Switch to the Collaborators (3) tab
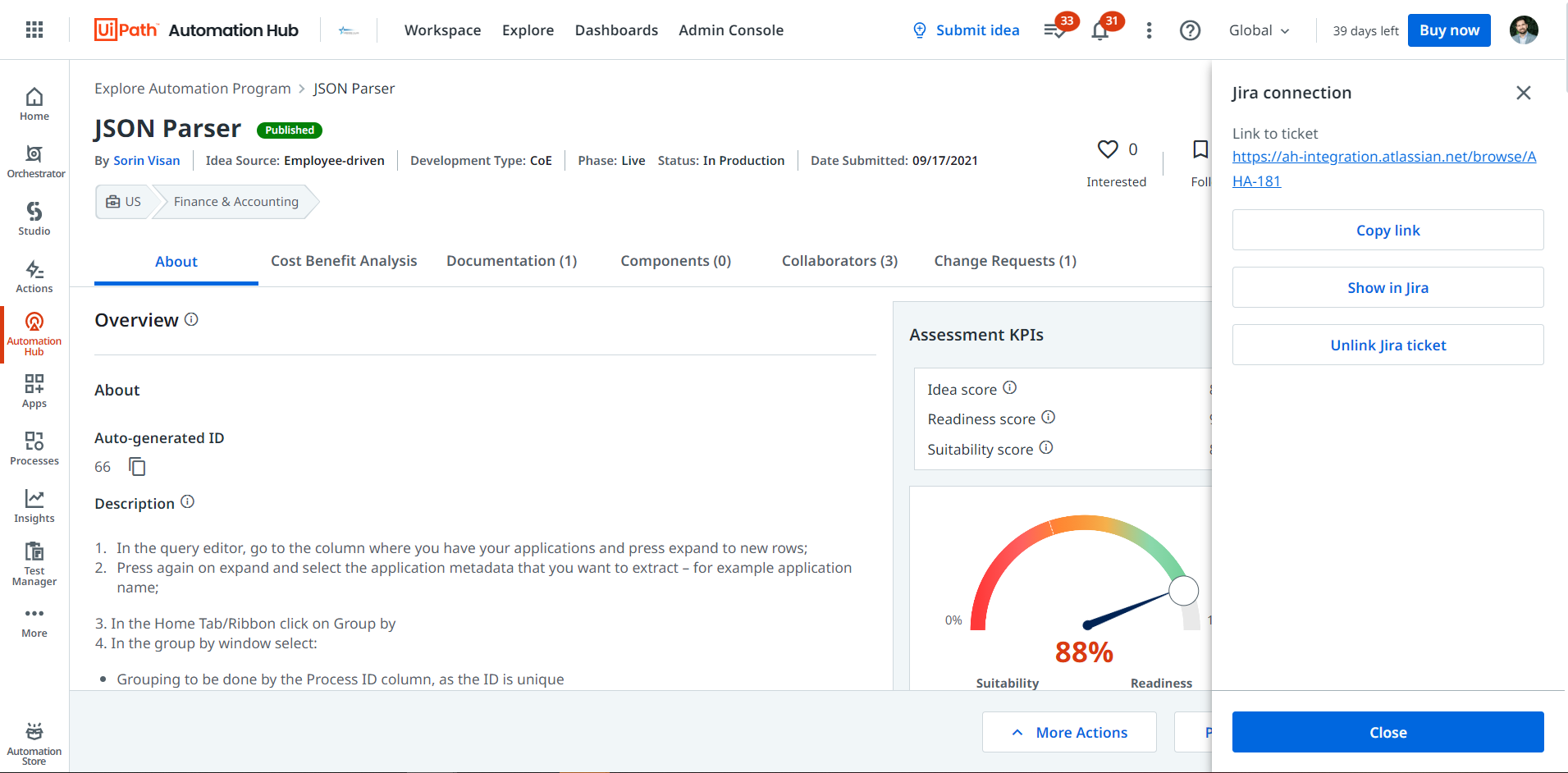1568x773 pixels. coord(839,261)
